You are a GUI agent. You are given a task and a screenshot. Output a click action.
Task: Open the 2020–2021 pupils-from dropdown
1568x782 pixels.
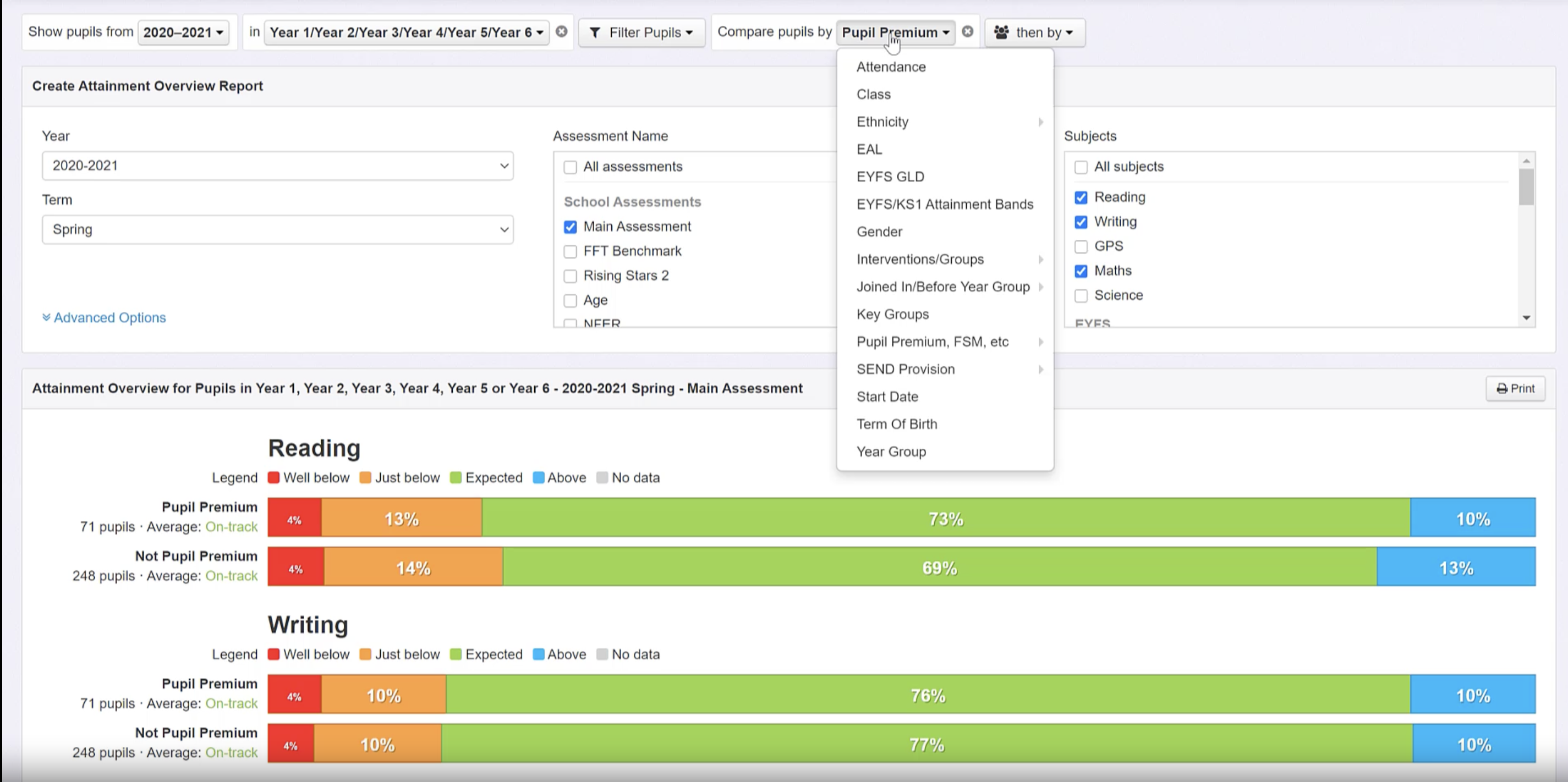(183, 32)
